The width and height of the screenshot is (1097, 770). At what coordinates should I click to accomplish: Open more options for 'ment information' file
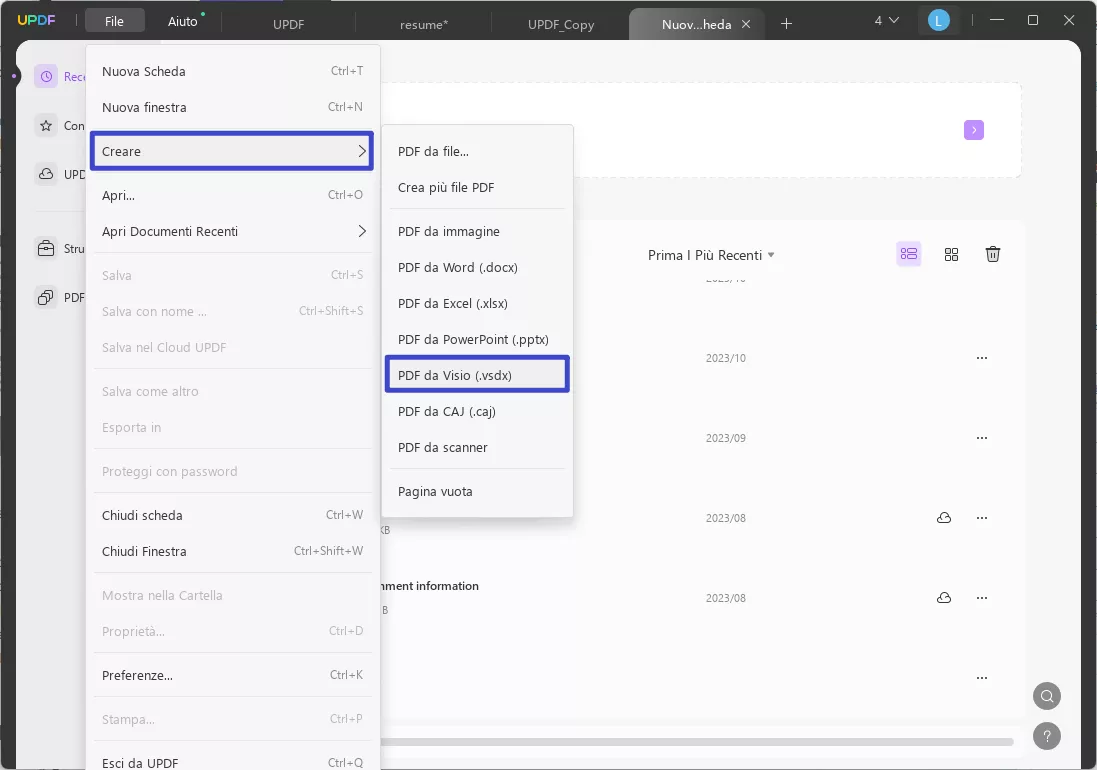(982, 598)
